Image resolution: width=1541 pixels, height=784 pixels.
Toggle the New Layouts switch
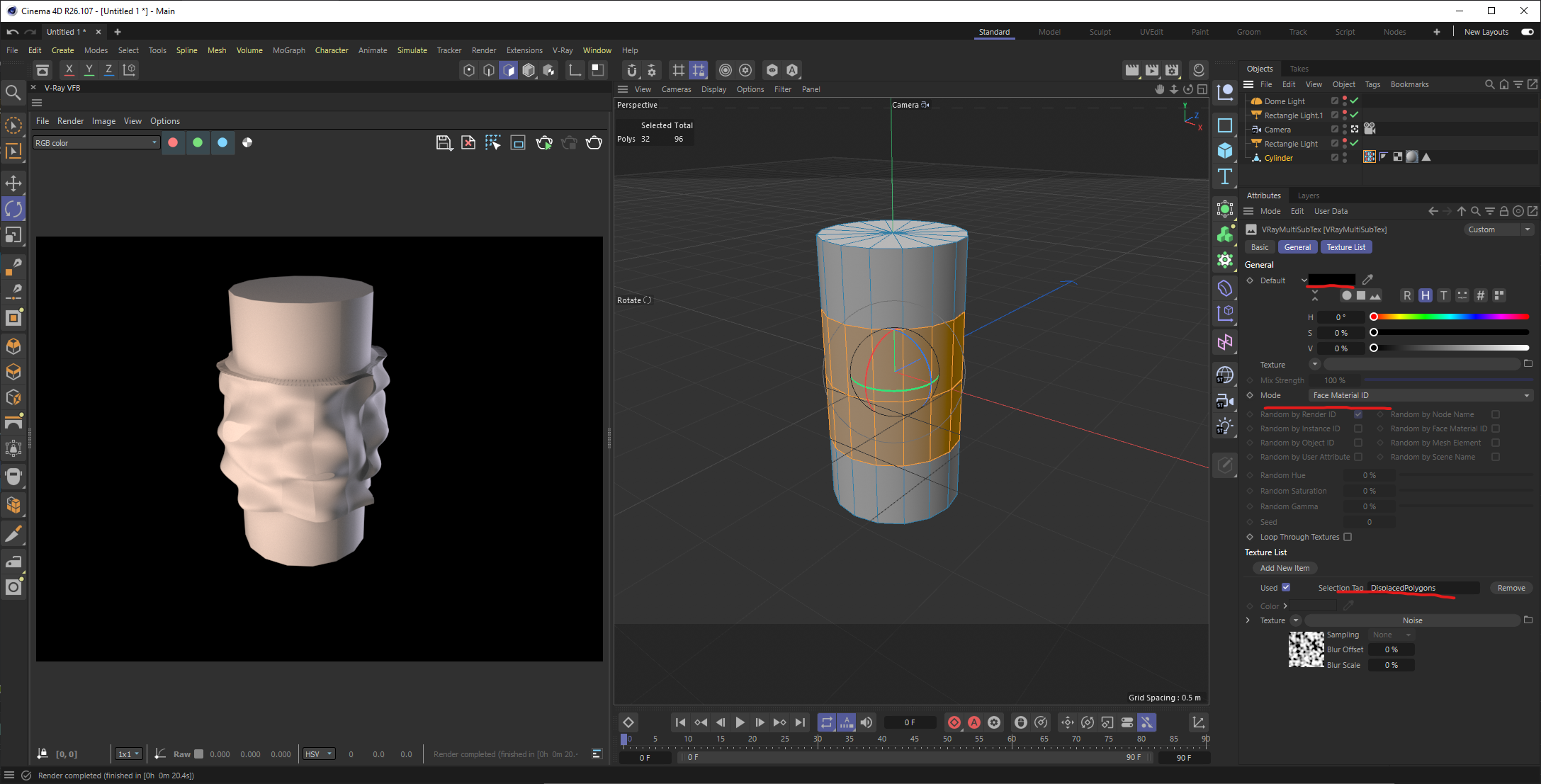coord(1527,32)
